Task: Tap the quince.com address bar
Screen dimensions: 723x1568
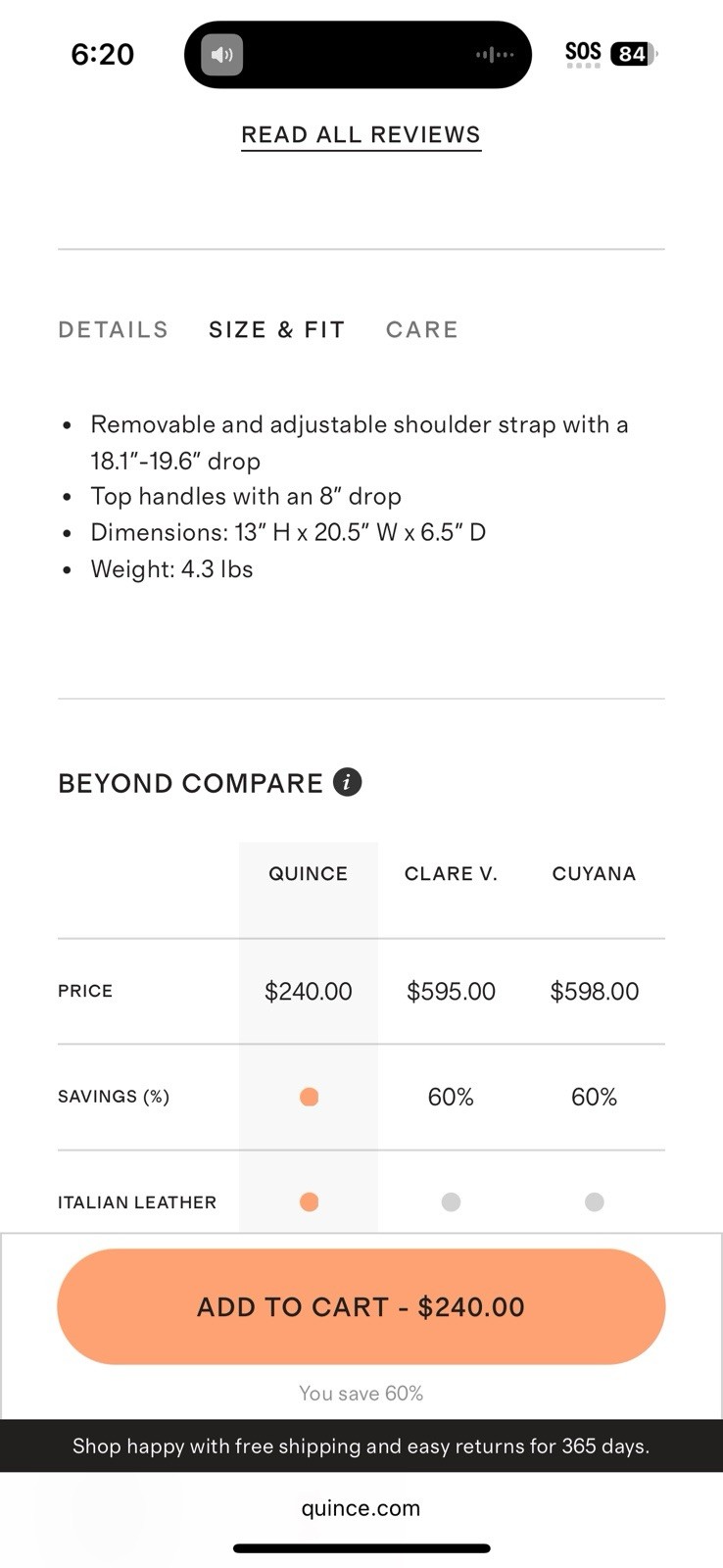Action: pyautogui.click(x=361, y=1508)
